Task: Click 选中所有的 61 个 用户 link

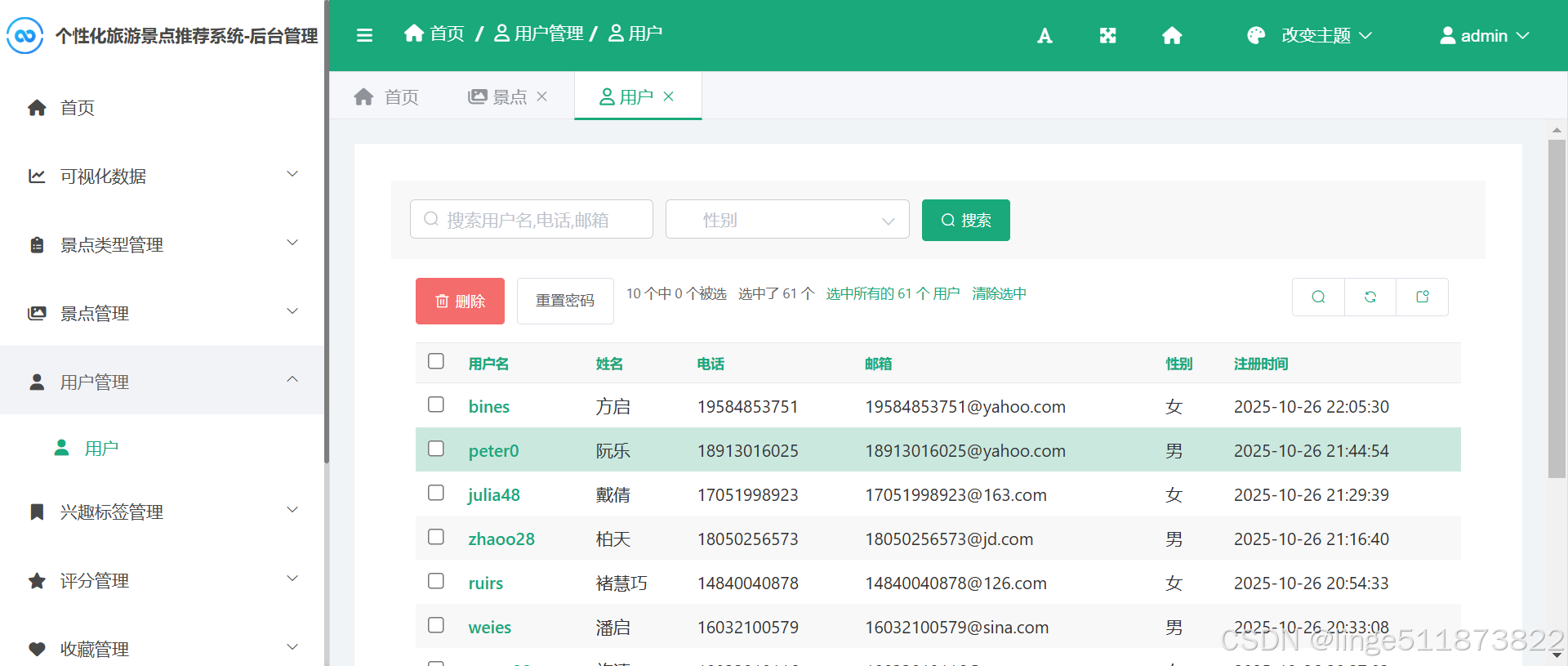Action: (x=893, y=293)
